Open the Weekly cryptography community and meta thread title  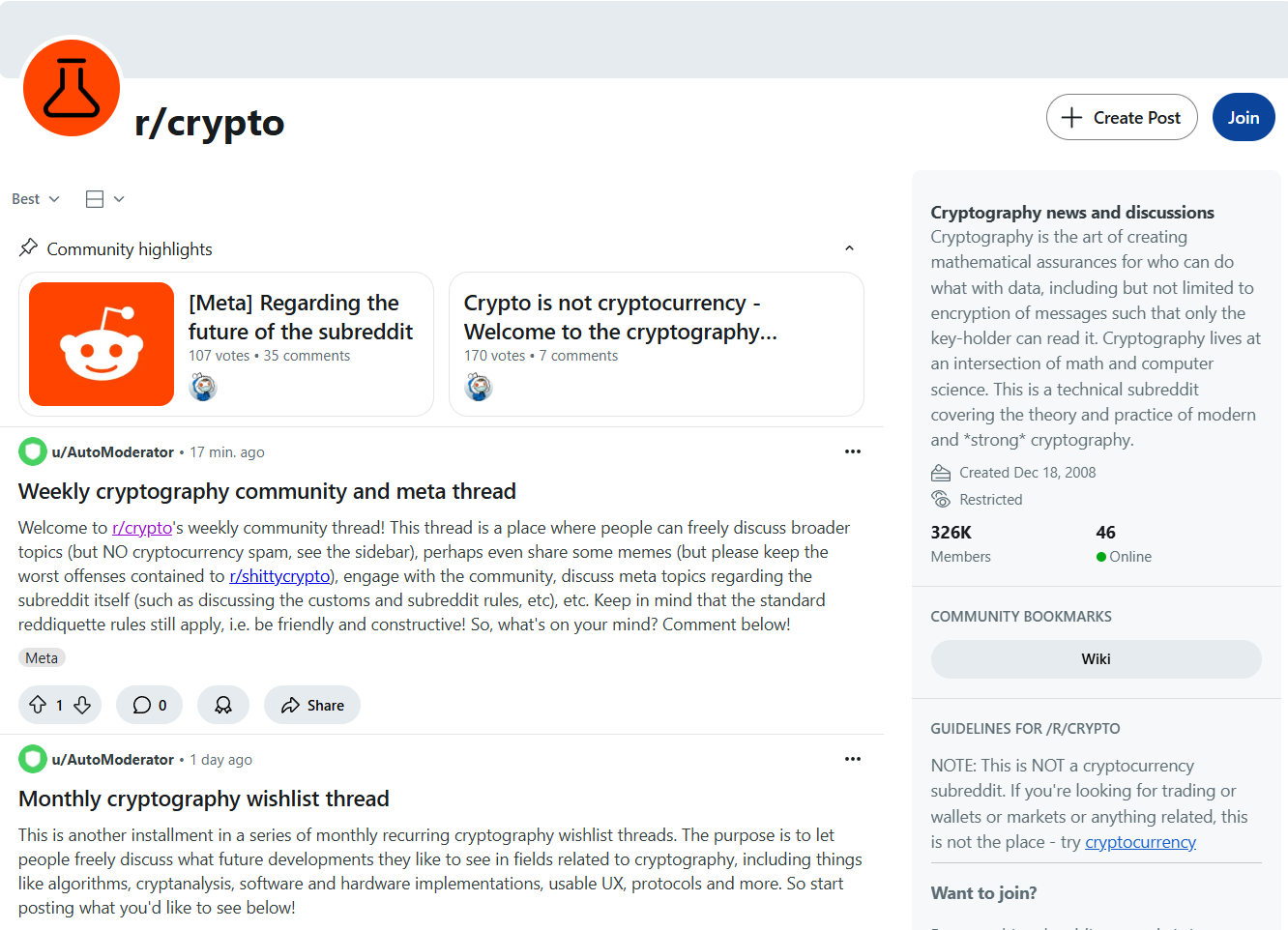(x=267, y=491)
